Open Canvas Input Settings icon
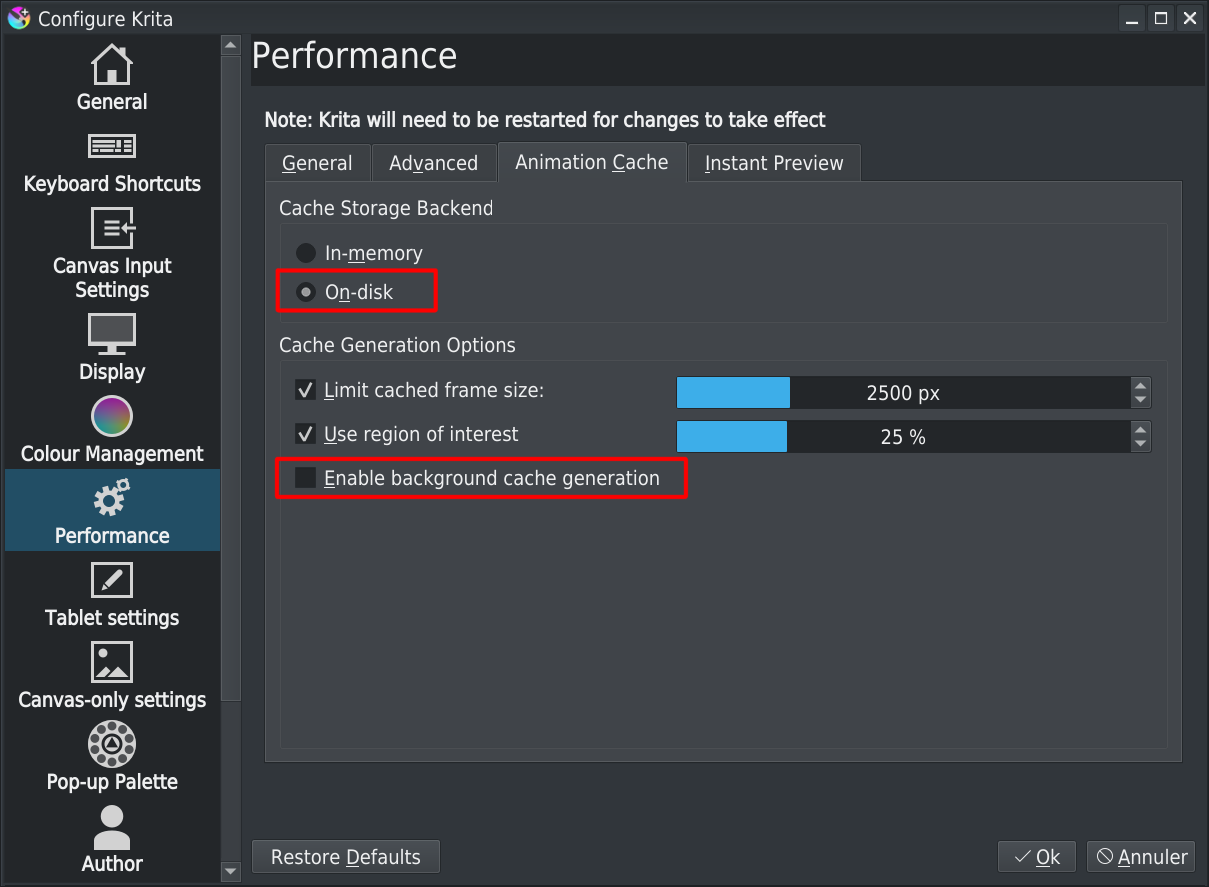The width and height of the screenshot is (1209, 887). click(x=112, y=229)
